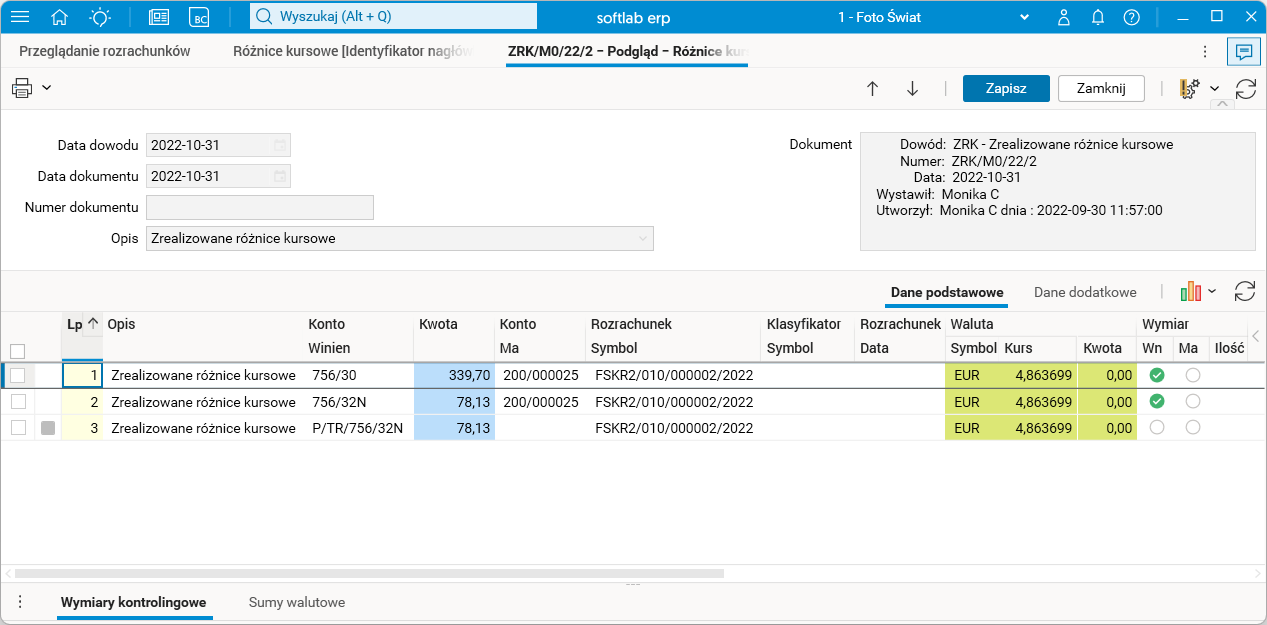This screenshot has height=625, width=1267.
Task: Select the Ma radio button in row 2
Action: click(x=1192, y=401)
